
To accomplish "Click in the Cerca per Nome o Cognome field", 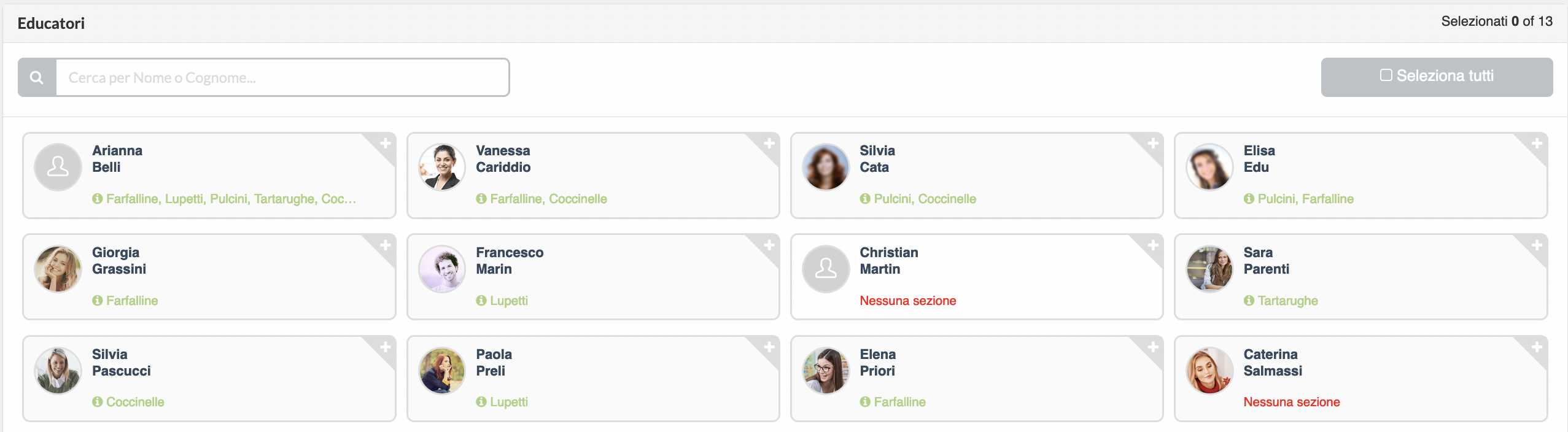I will click(282, 78).
